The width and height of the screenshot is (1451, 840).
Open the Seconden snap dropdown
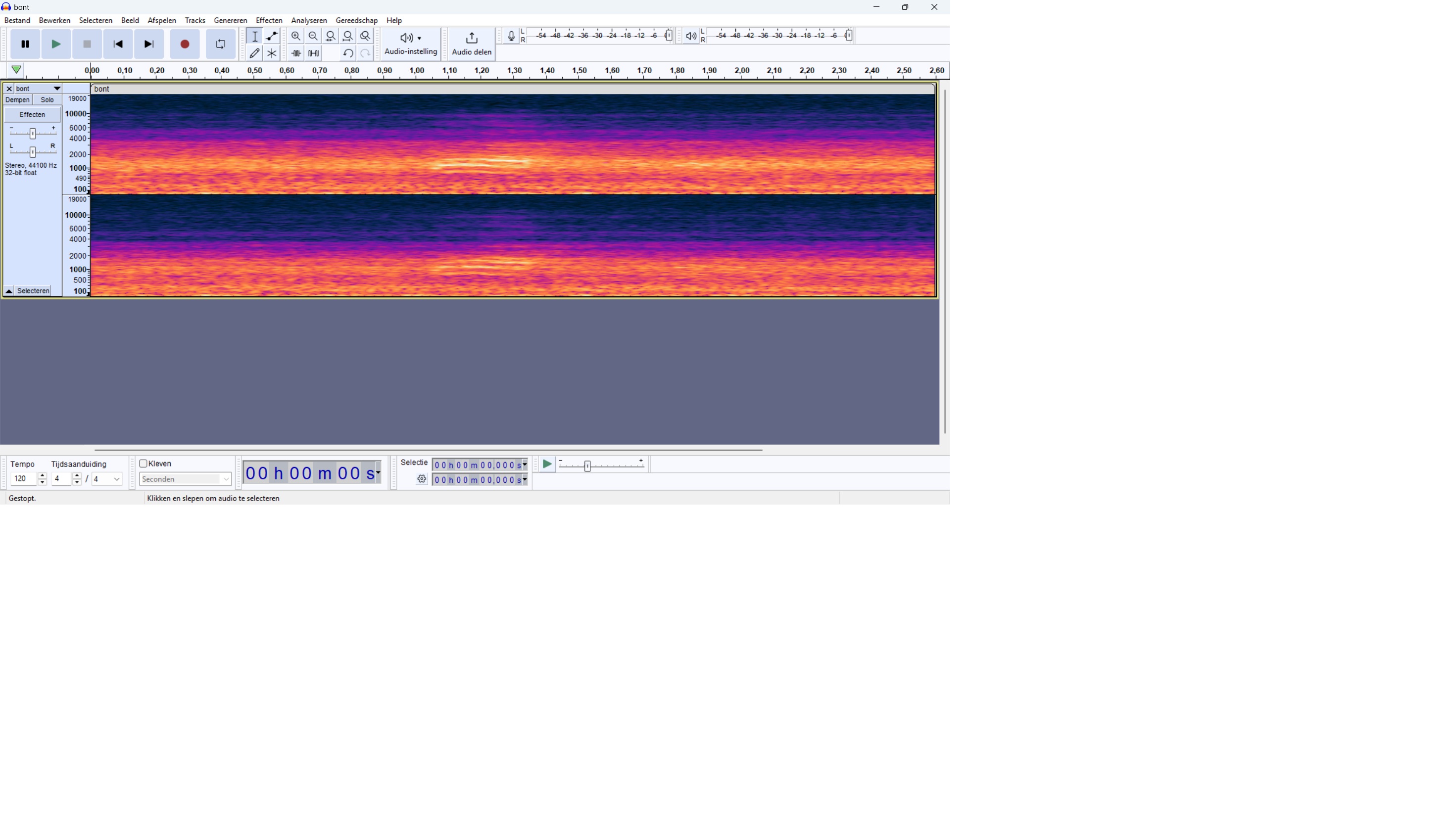pos(186,479)
